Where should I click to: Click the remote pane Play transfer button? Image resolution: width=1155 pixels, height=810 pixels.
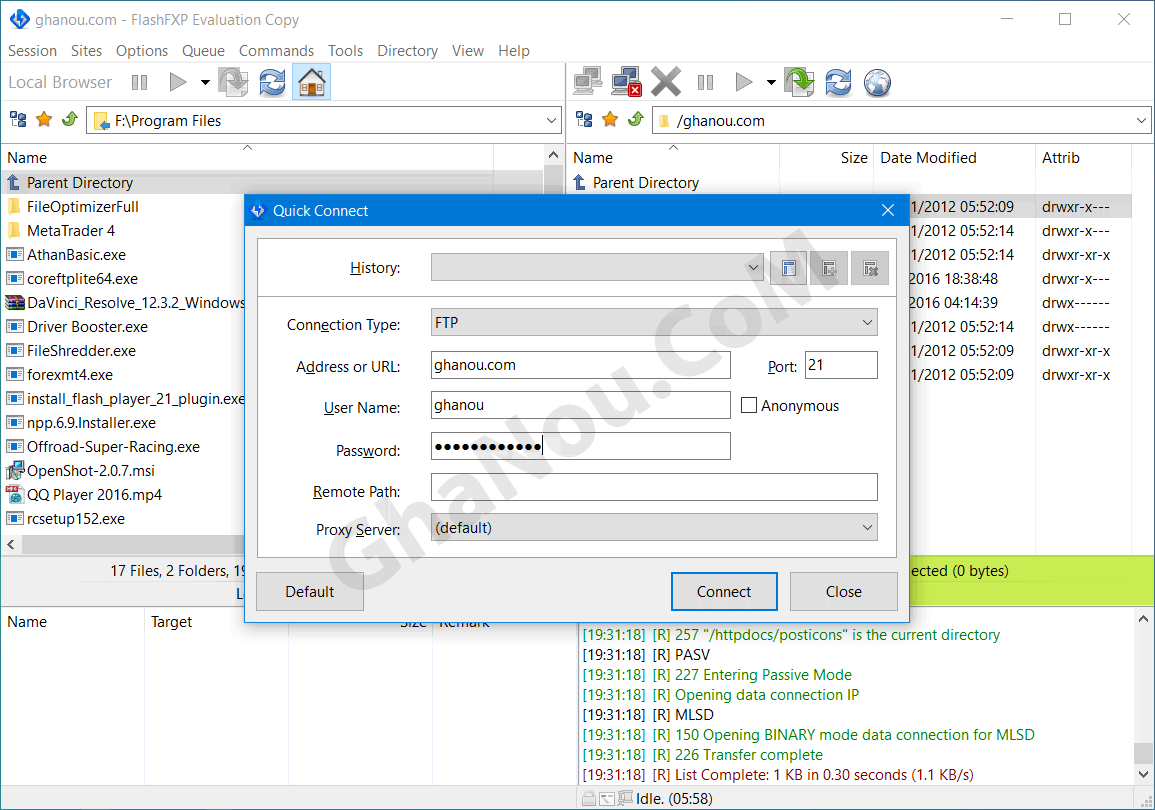pyautogui.click(x=744, y=82)
